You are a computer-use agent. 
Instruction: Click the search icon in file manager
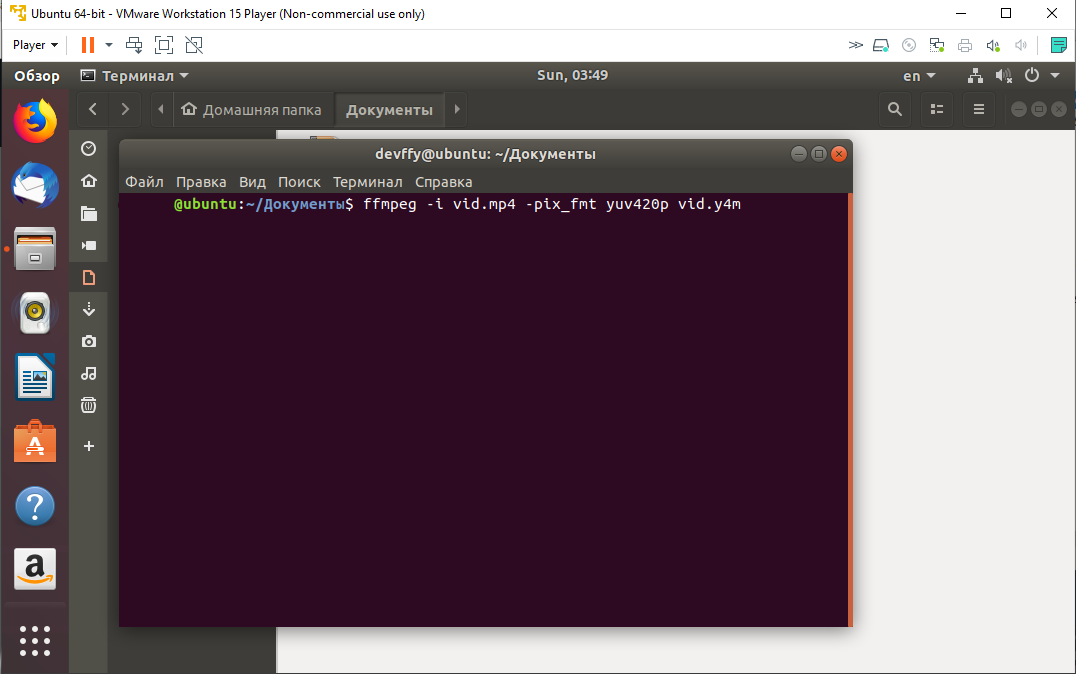(895, 110)
